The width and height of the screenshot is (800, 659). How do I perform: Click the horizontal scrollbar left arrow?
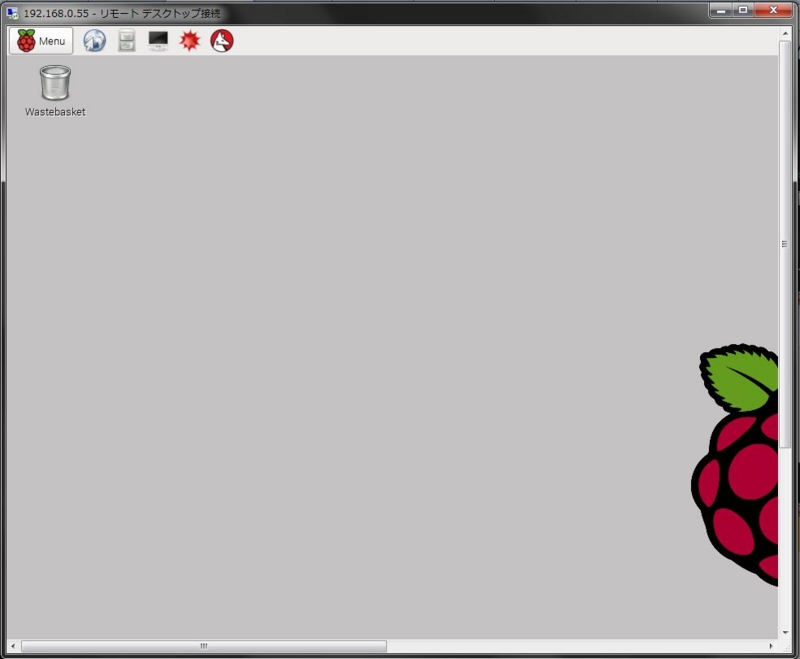coord(13,646)
